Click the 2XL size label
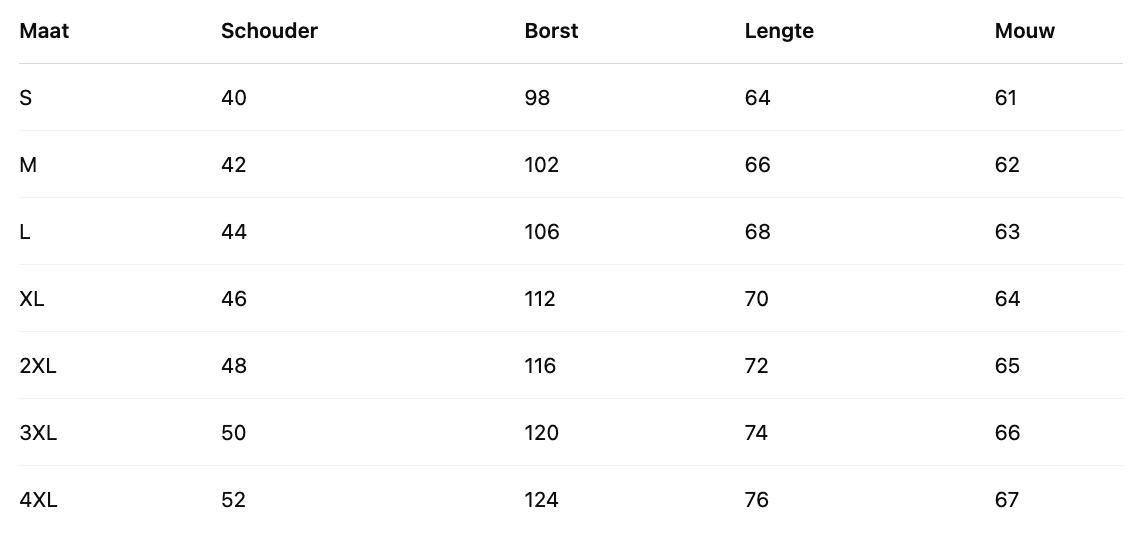 38,366
